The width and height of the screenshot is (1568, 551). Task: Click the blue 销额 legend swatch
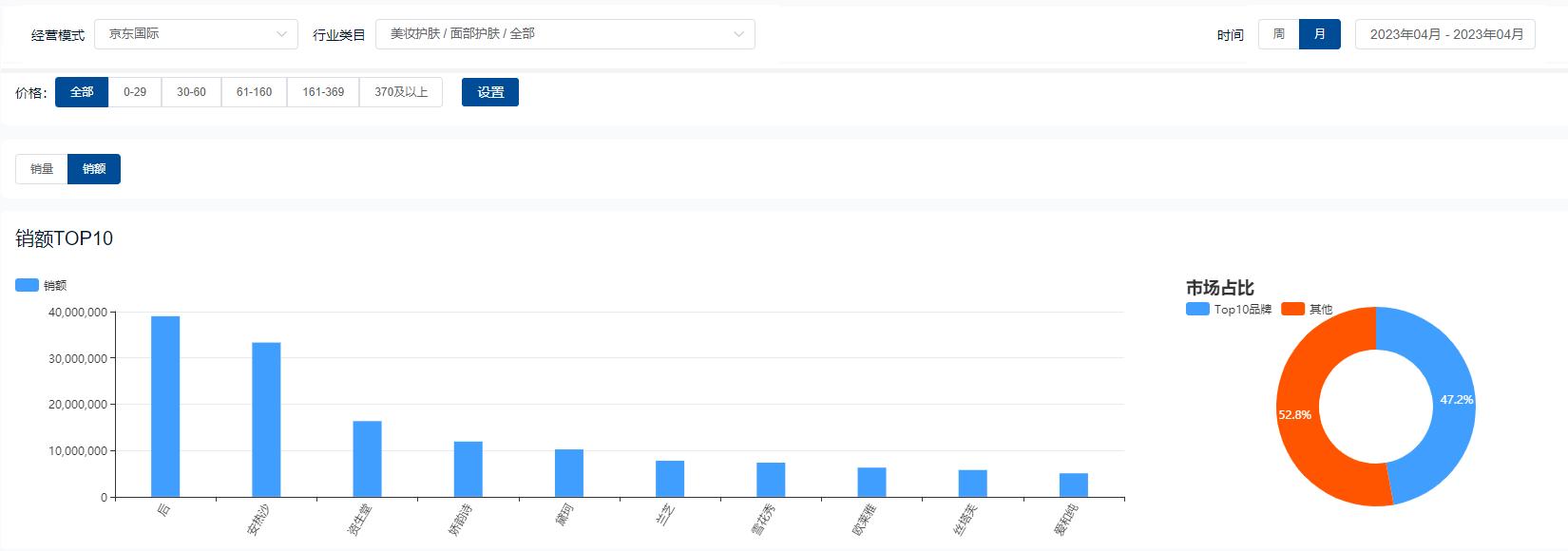pos(24,284)
